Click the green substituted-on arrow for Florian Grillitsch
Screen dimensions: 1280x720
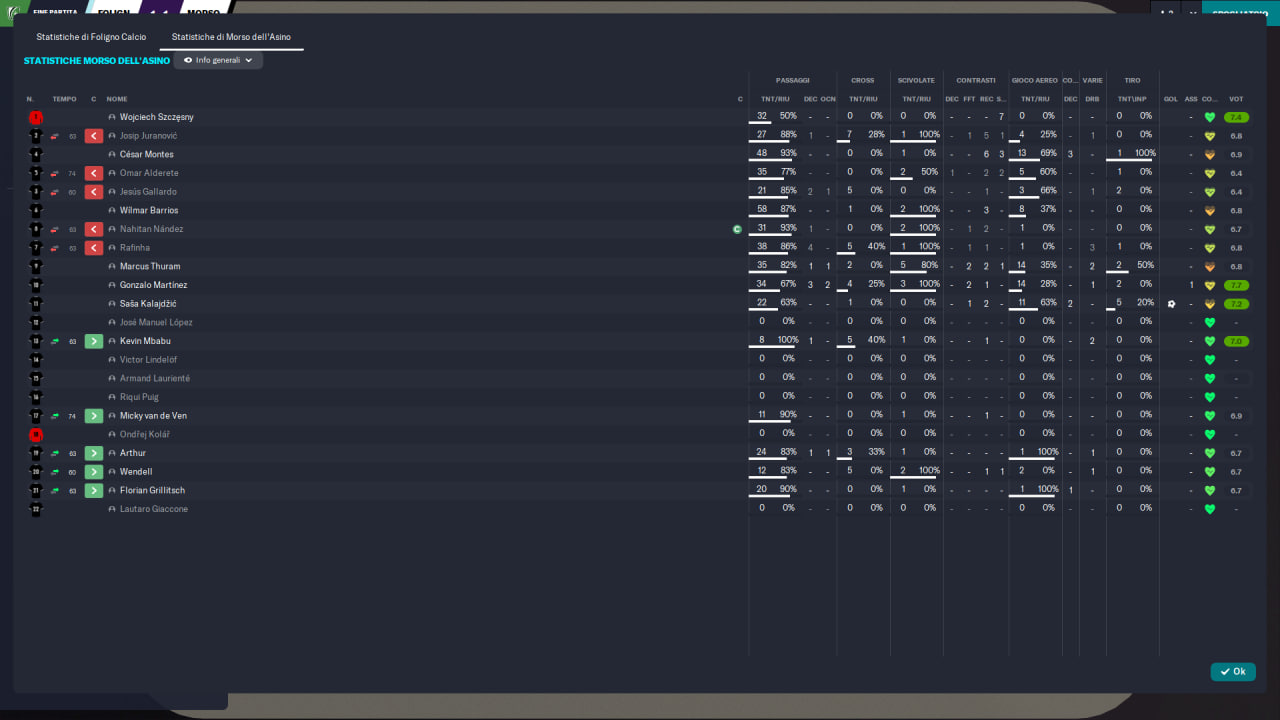94,490
